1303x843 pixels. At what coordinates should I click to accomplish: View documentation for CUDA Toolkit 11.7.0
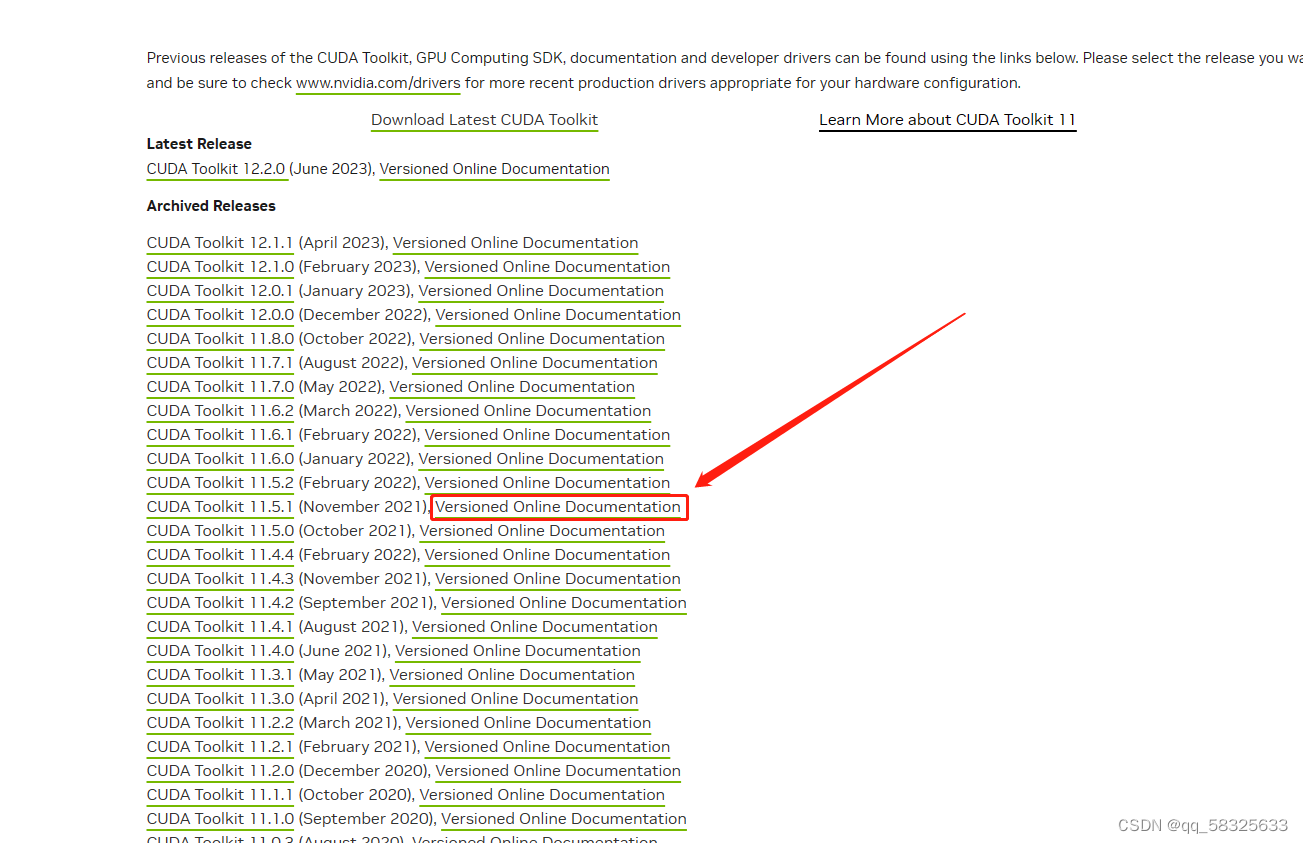coord(512,387)
